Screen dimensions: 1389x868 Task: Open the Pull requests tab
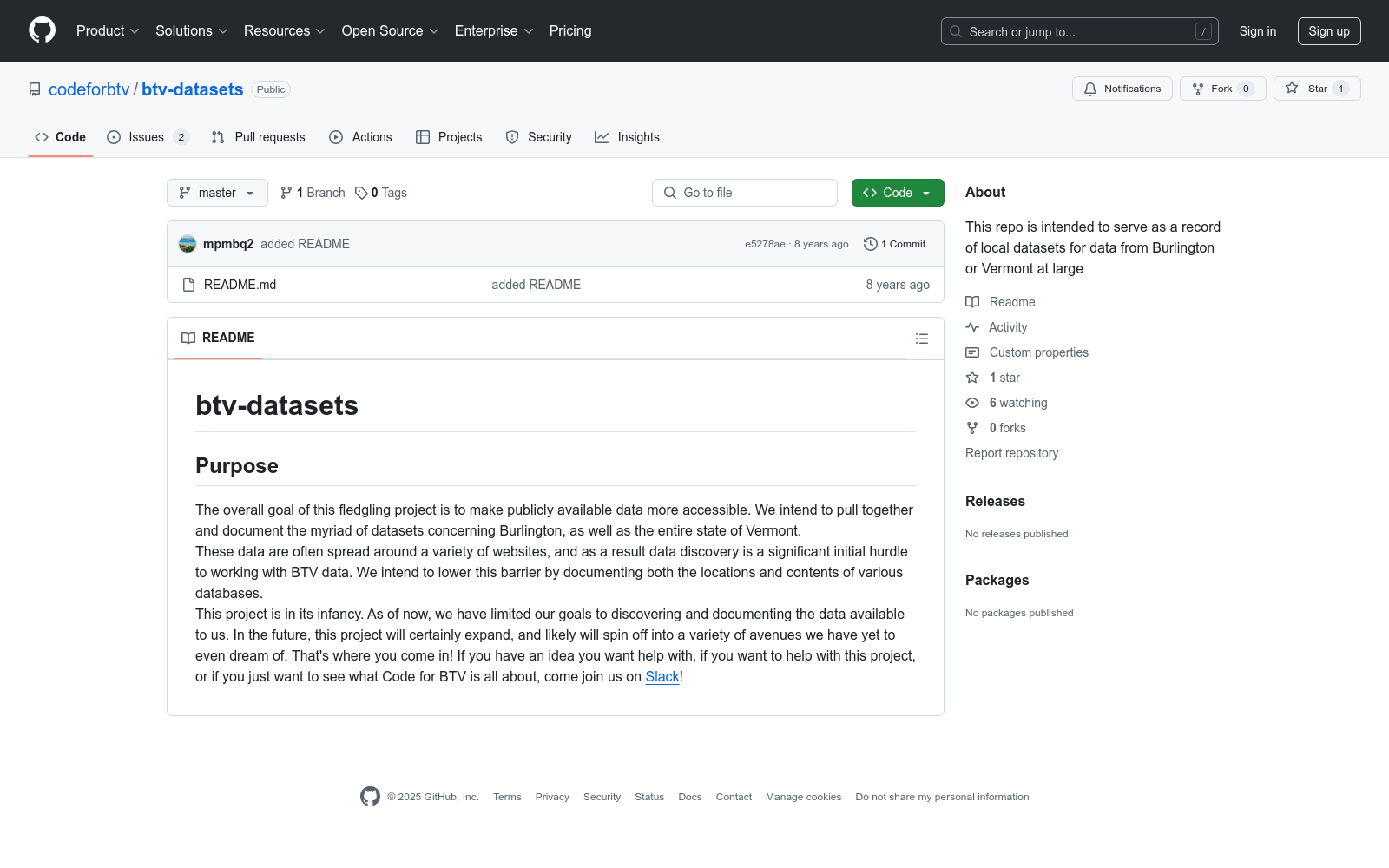click(259, 137)
